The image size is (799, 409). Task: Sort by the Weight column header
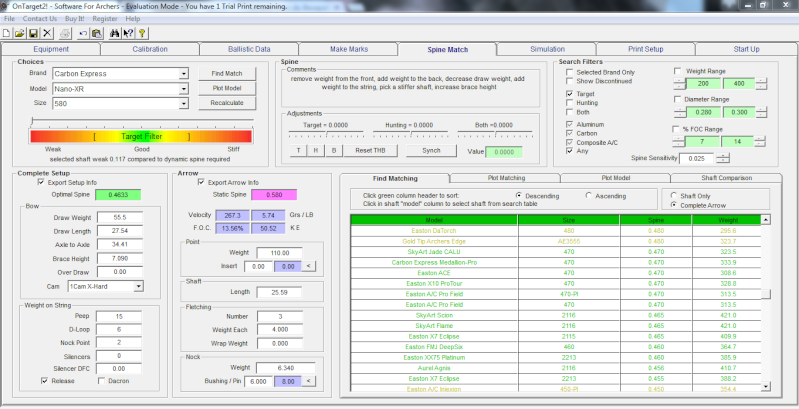click(727, 220)
